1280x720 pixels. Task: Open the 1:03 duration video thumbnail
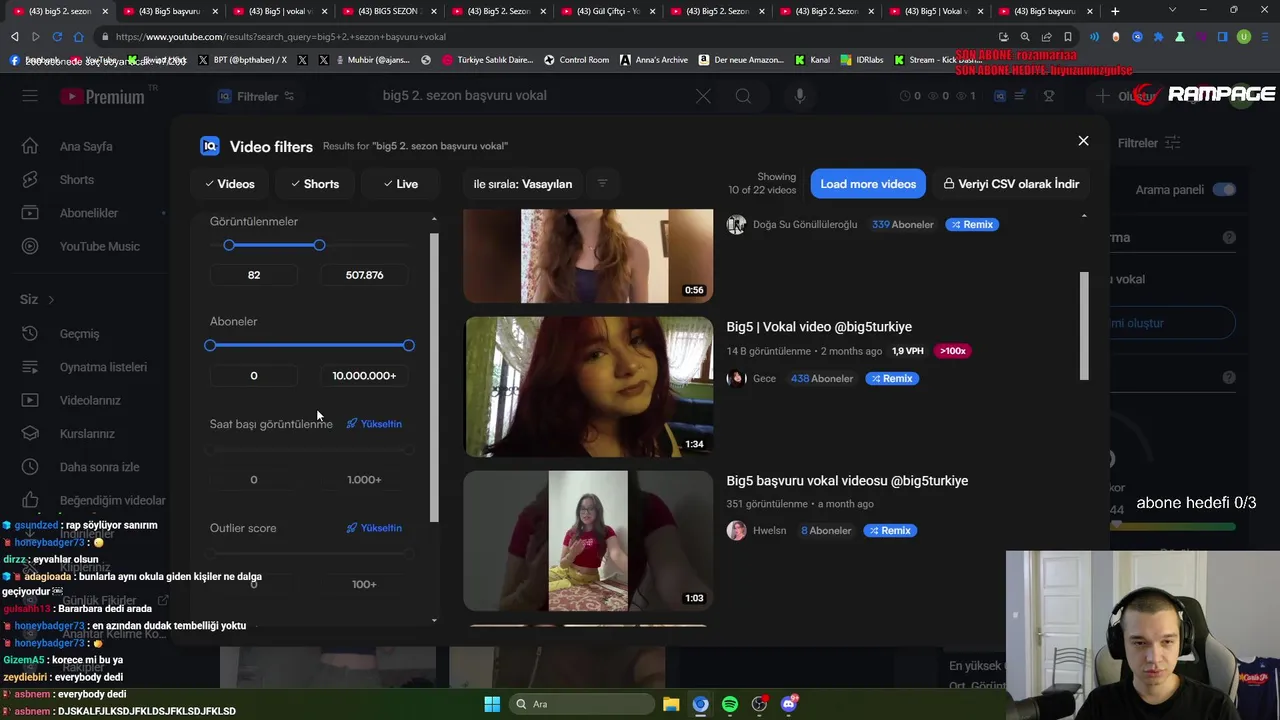[588, 540]
